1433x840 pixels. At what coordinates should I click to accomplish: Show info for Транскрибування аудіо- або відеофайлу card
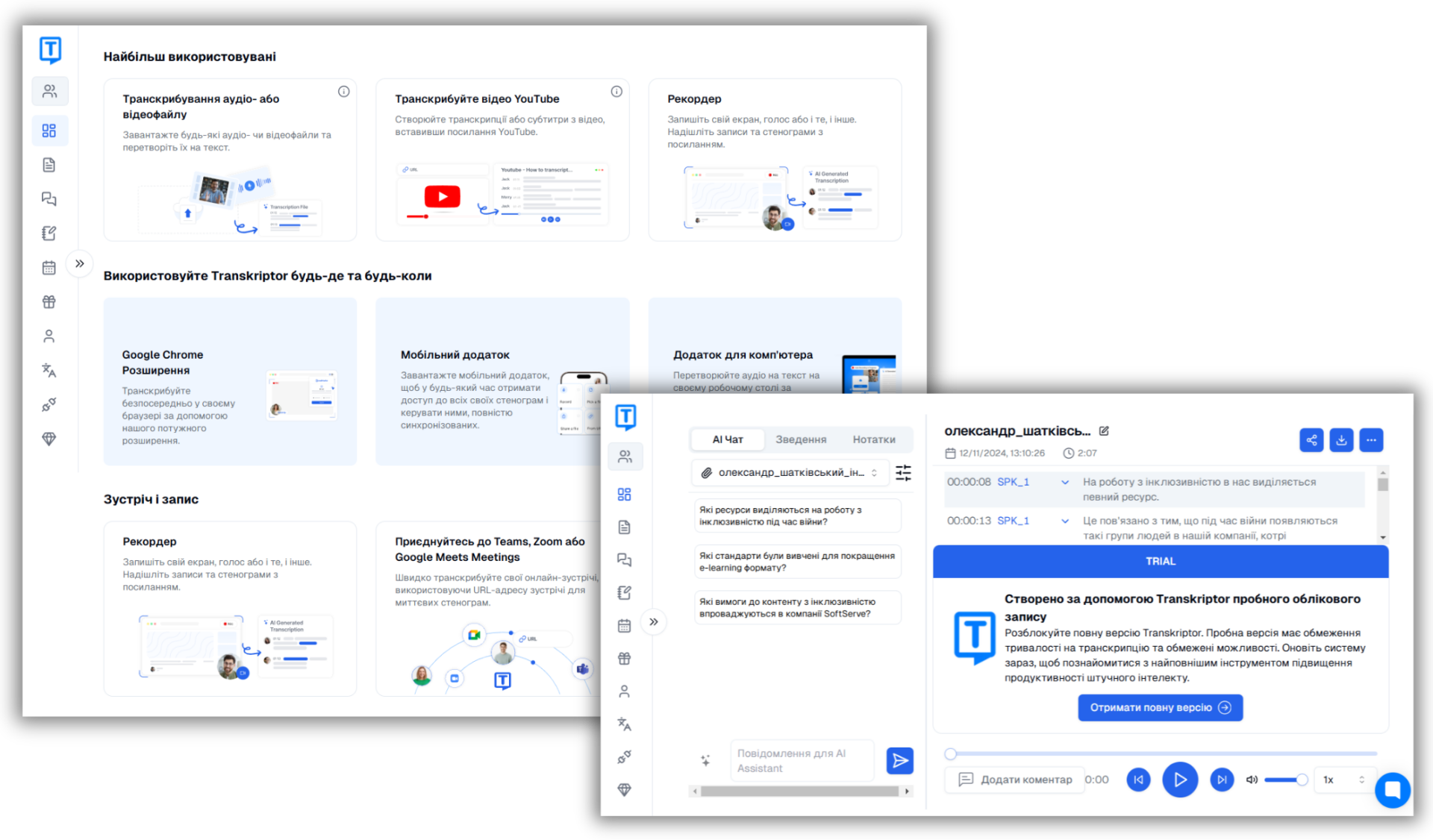pyautogui.click(x=343, y=92)
